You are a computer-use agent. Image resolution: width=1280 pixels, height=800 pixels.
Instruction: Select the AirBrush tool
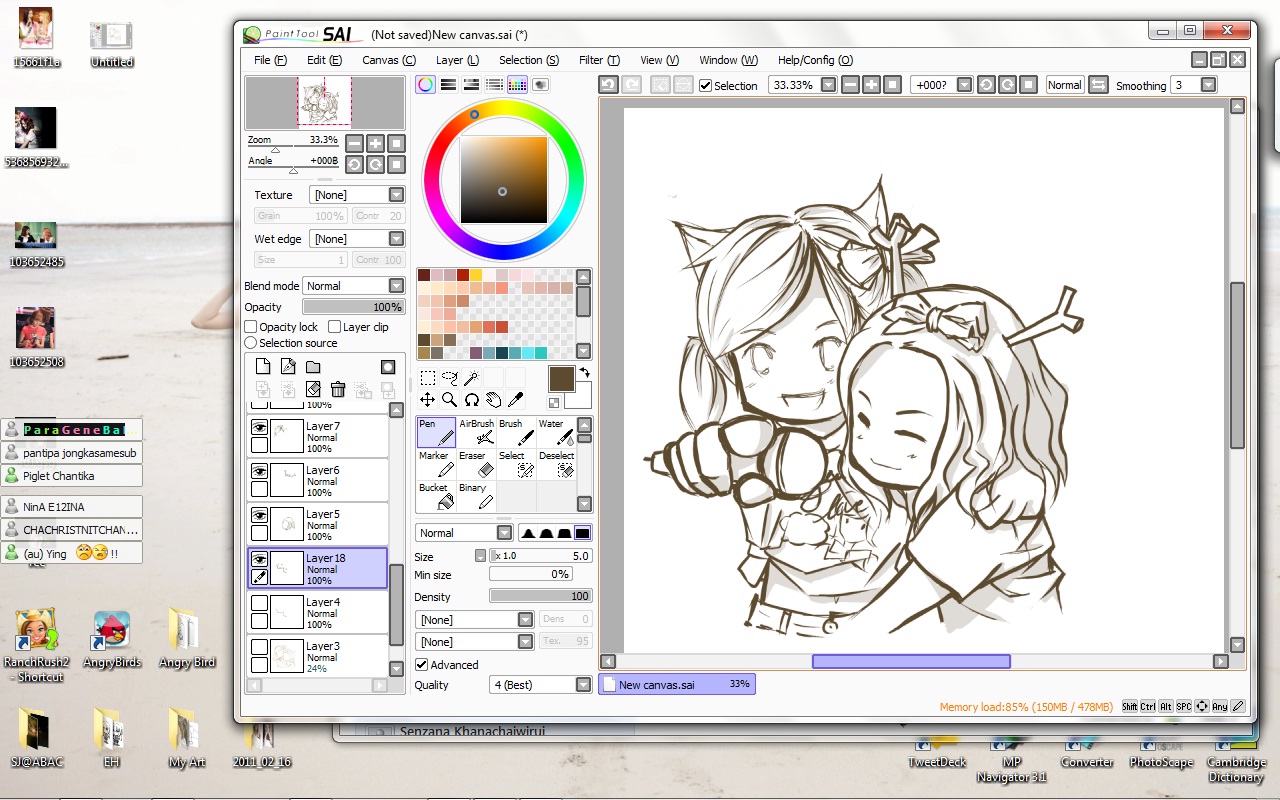(x=476, y=432)
